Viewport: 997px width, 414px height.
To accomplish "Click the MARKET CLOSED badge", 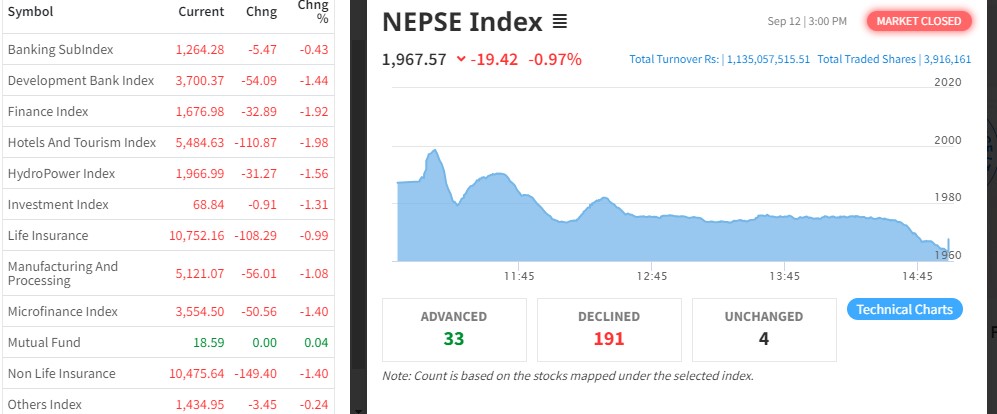I will pyautogui.click(x=918, y=21).
